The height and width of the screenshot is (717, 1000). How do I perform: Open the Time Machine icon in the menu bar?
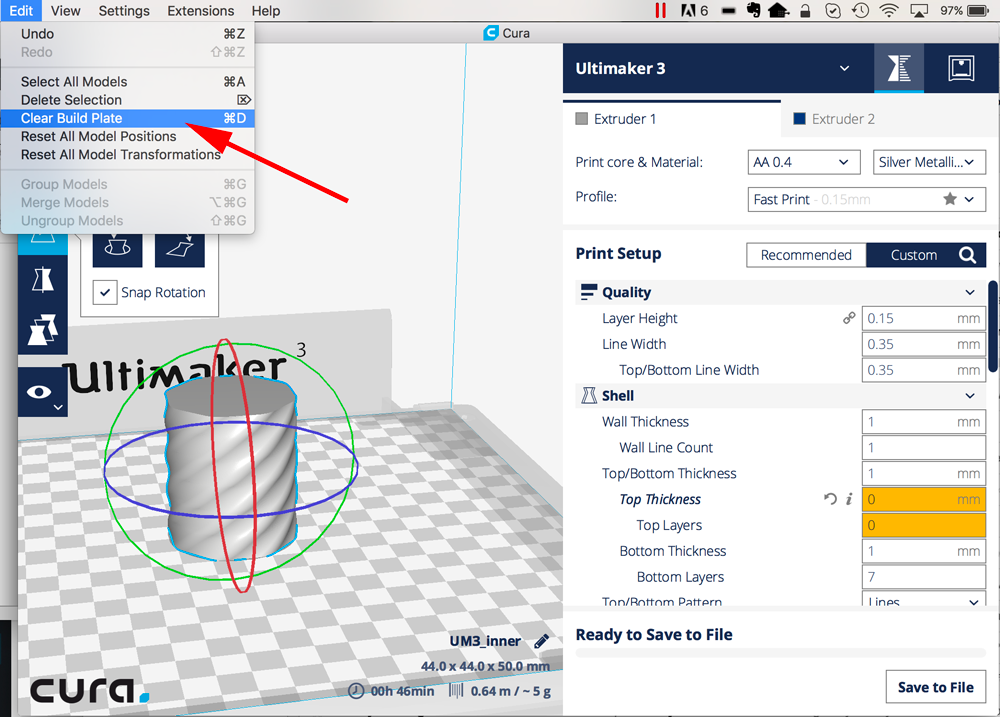click(x=860, y=10)
